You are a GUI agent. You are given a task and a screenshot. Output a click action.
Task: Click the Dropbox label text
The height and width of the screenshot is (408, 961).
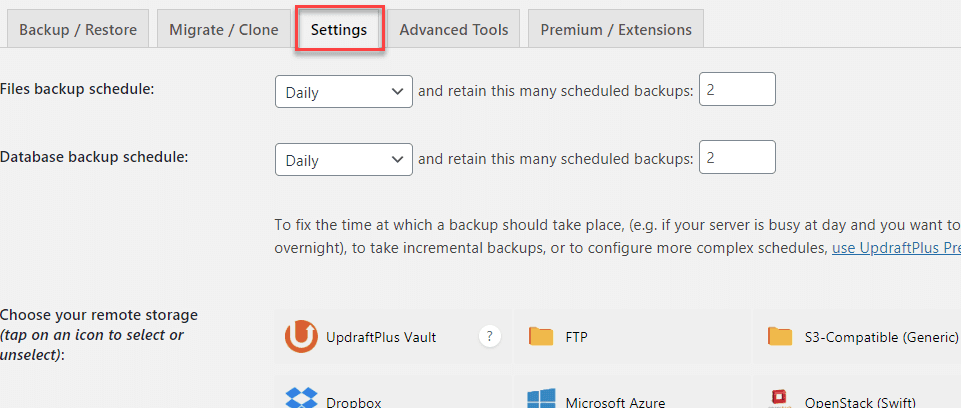click(x=354, y=402)
